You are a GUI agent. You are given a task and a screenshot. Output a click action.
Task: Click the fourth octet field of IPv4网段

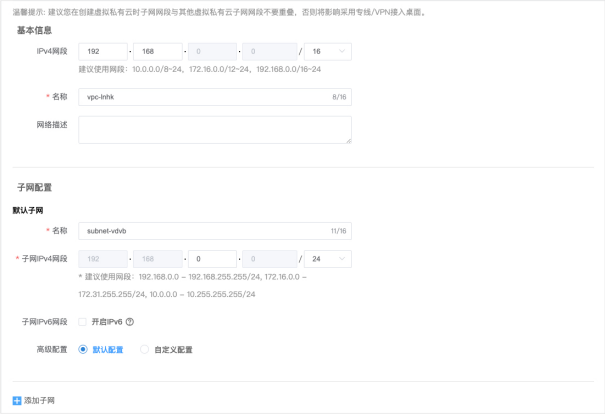coord(268,51)
